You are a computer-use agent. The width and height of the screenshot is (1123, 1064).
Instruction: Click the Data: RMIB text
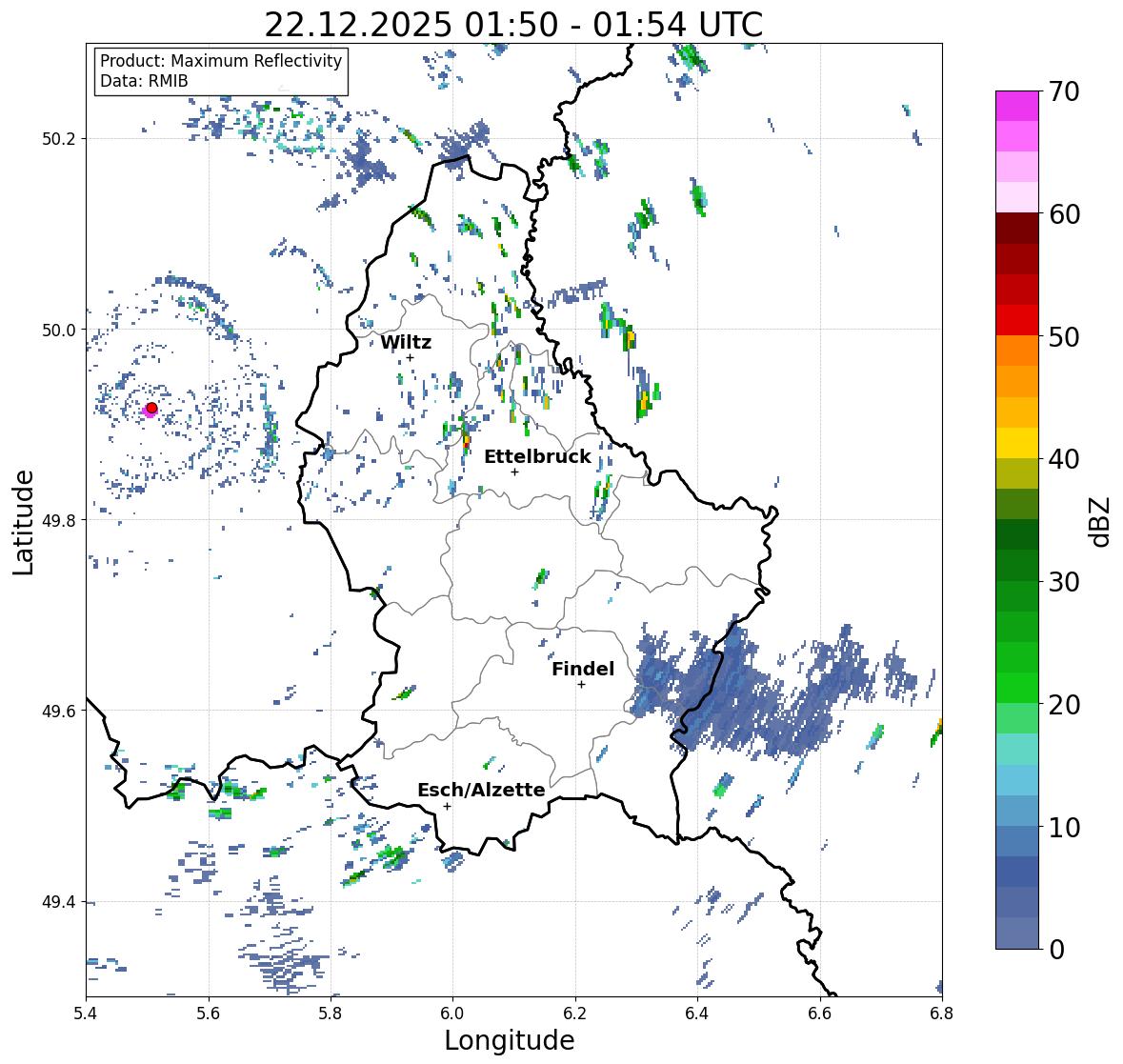click(144, 81)
